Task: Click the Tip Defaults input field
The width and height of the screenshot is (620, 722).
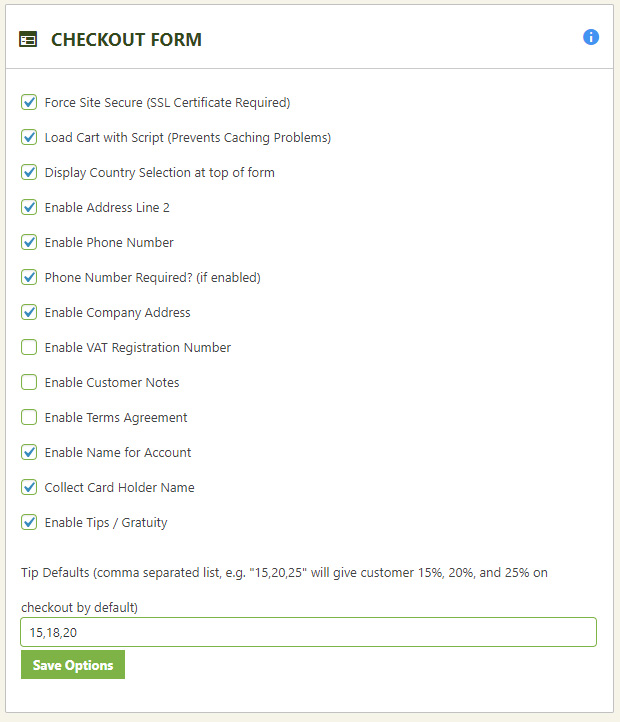Action: tap(308, 632)
